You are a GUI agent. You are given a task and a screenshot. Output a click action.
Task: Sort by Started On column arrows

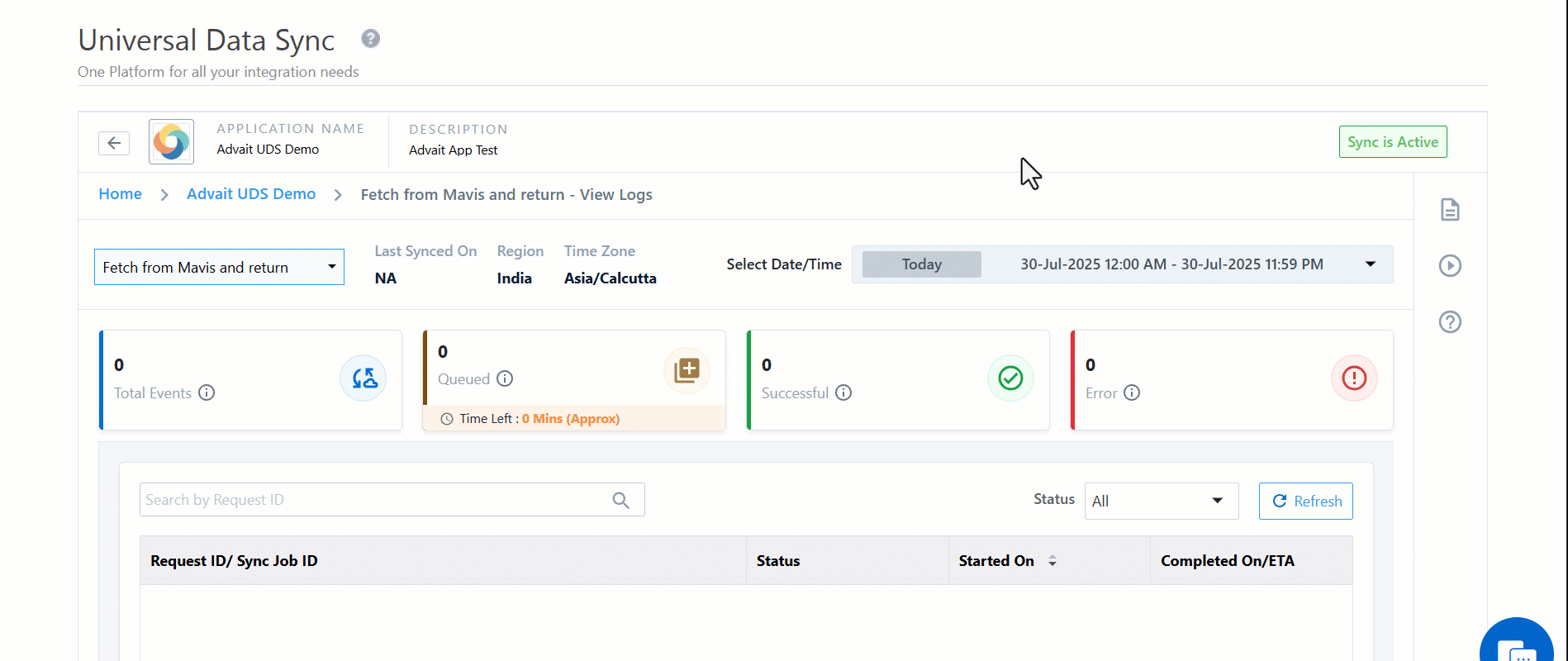pyautogui.click(x=1052, y=561)
